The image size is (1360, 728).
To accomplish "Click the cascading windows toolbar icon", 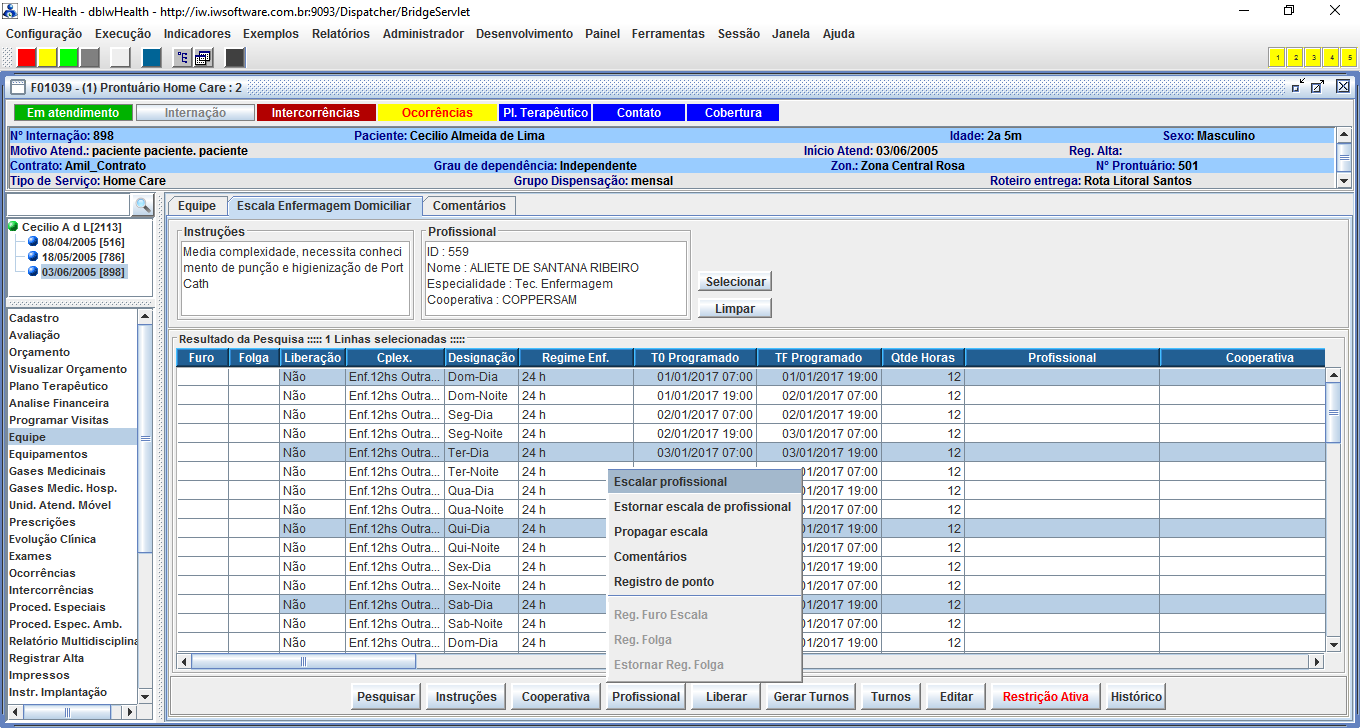I will (203, 57).
